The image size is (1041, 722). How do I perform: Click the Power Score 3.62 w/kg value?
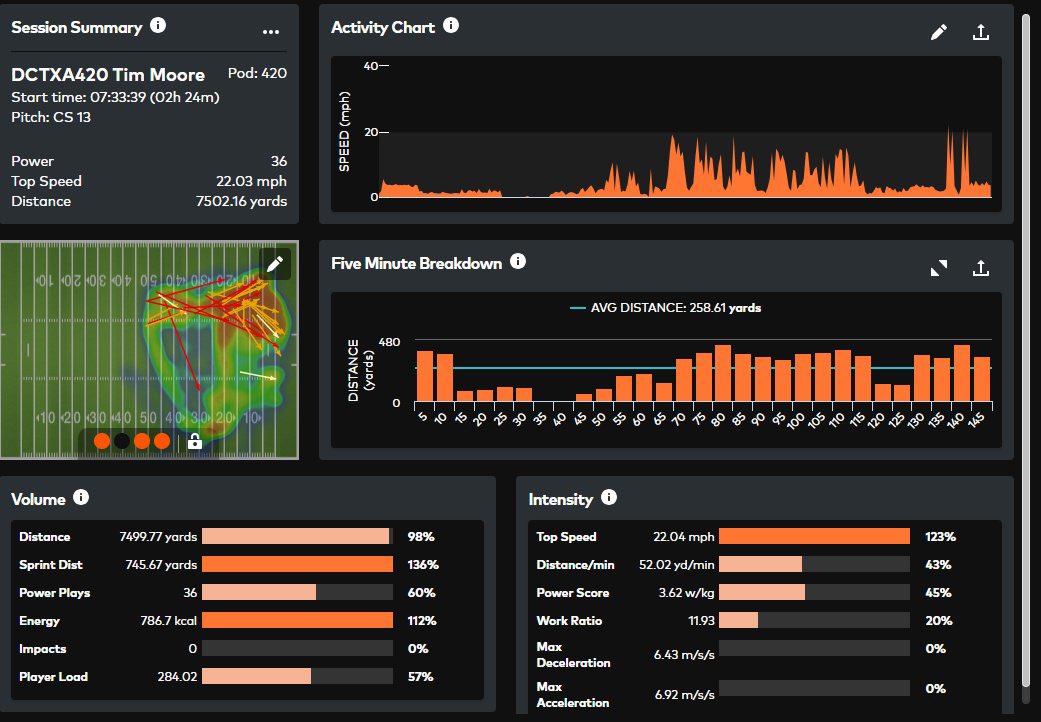[x=686, y=593]
